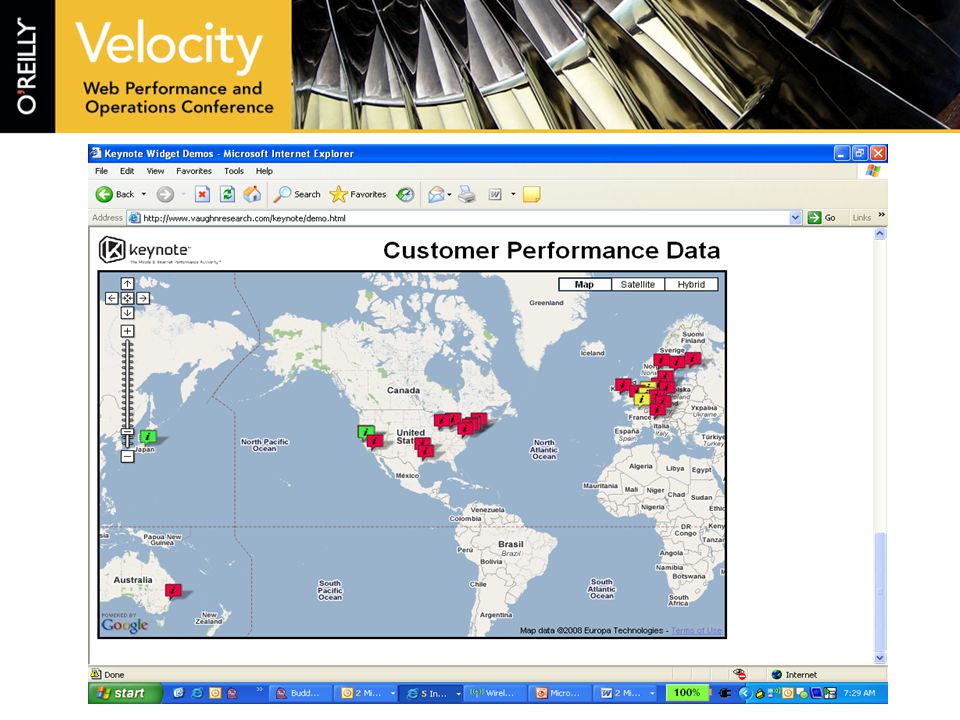Expand hidden system tray icons
This screenshot has height=720, width=960.
point(744,693)
